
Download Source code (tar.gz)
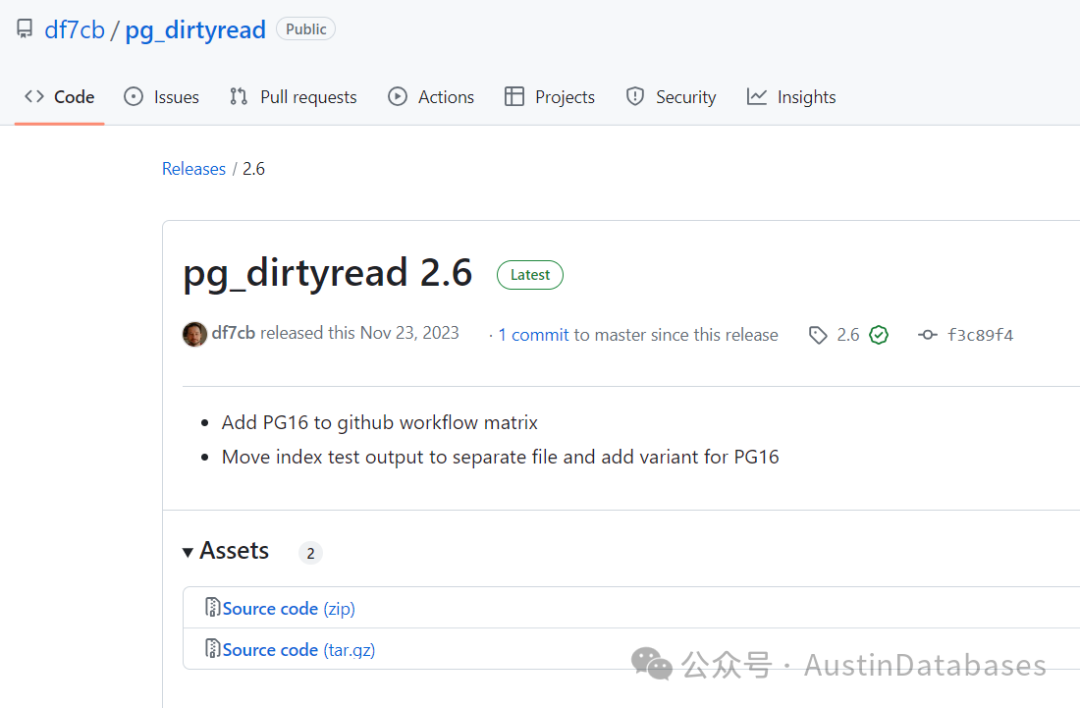[299, 650]
